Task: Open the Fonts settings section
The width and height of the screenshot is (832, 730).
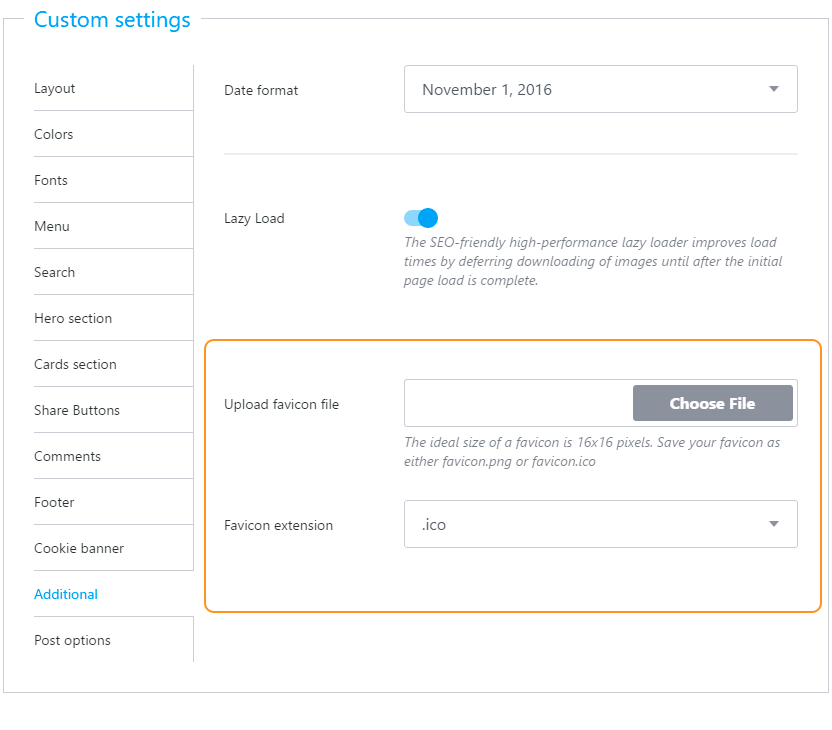Action: (x=51, y=180)
